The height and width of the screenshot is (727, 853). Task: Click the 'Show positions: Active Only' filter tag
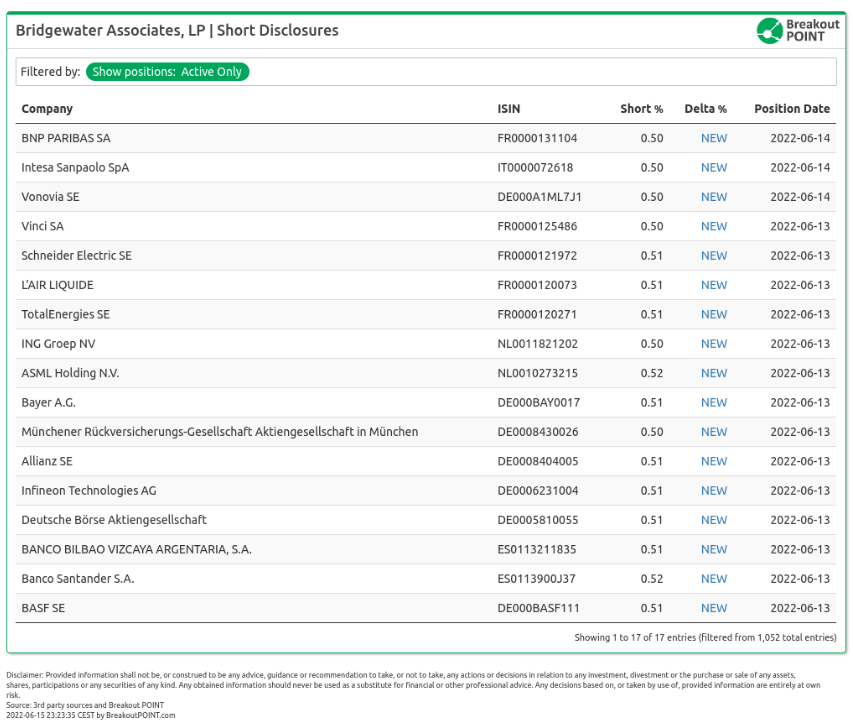(167, 72)
